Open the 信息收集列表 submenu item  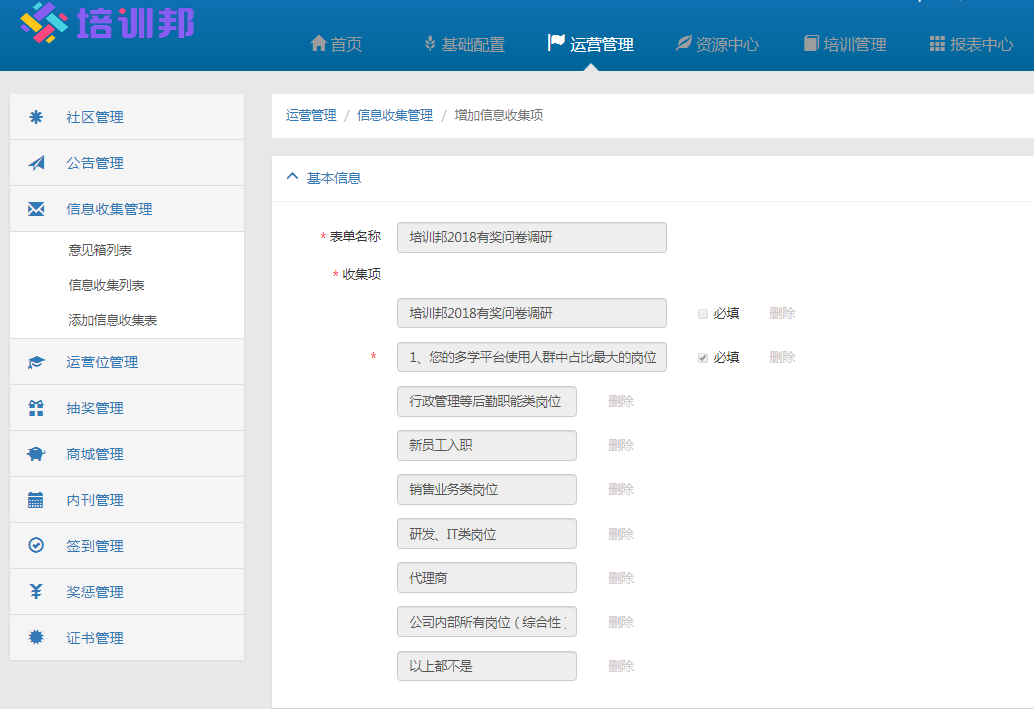point(106,285)
